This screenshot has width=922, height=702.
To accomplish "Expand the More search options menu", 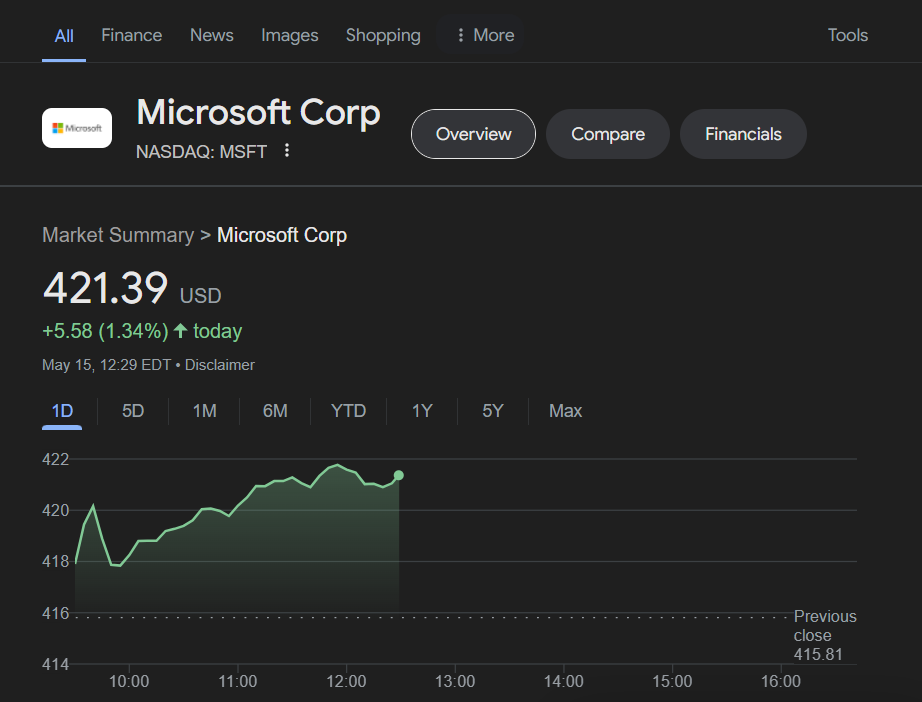I will point(484,35).
